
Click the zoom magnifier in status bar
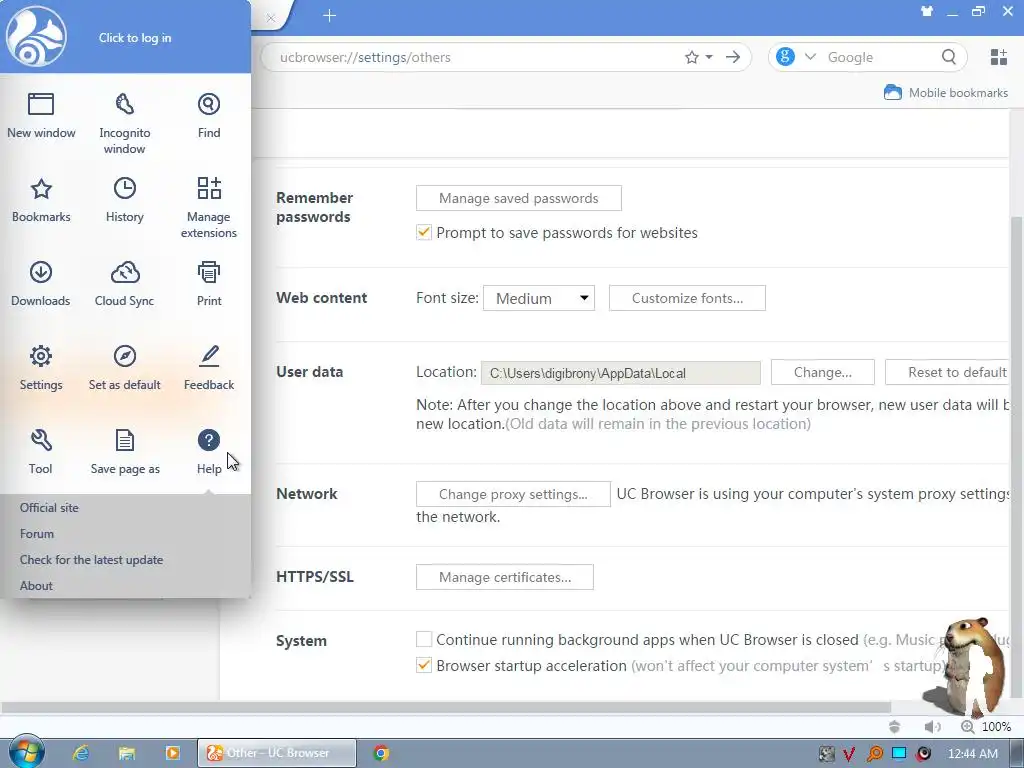967,727
